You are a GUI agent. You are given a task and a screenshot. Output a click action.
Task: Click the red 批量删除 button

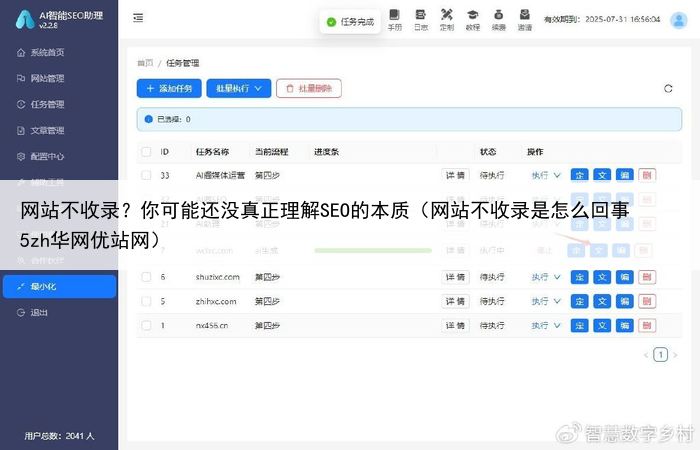pyautogui.click(x=309, y=89)
